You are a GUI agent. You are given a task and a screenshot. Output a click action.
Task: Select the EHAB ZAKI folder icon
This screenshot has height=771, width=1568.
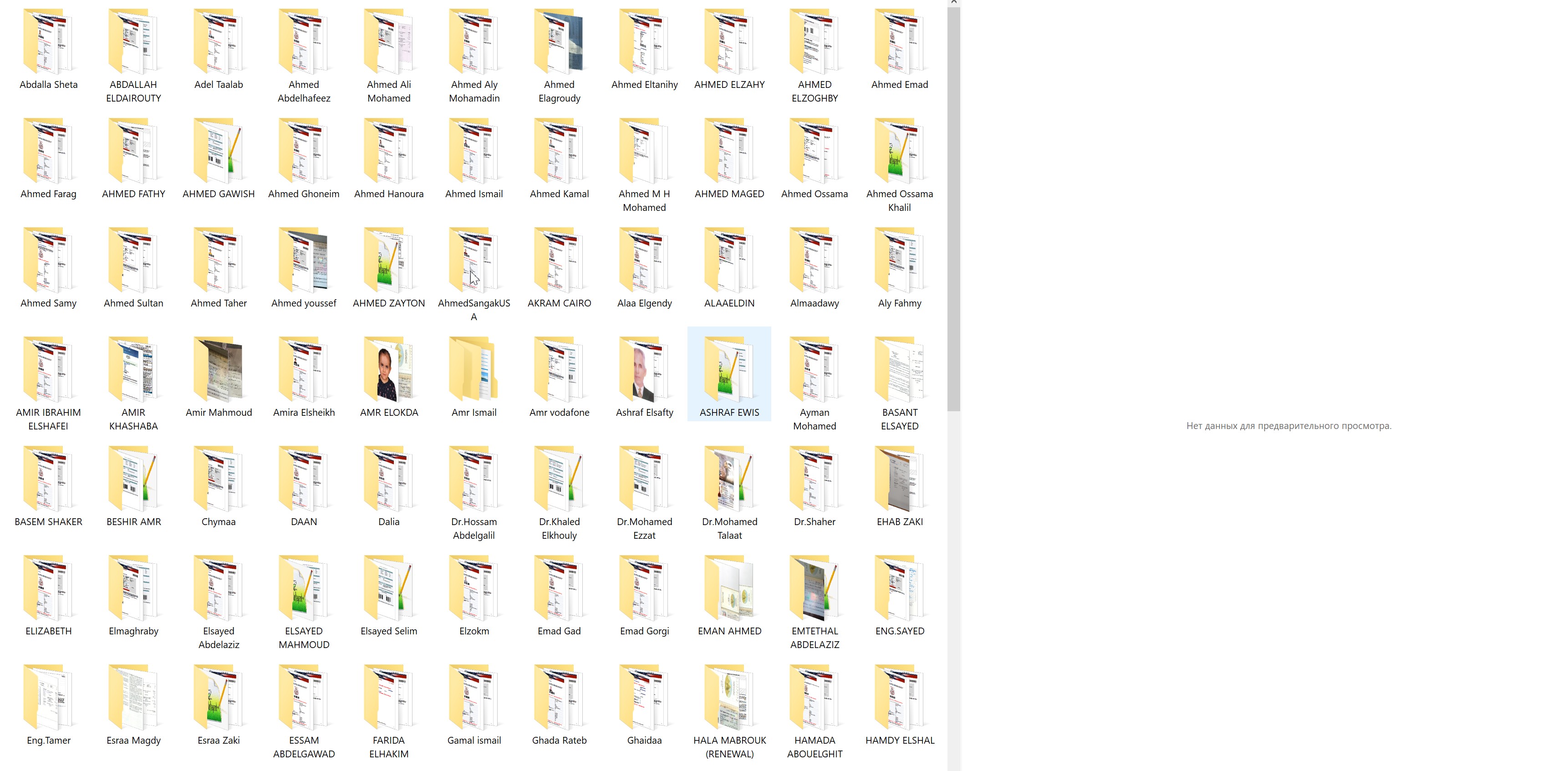pyautogui.click(x=899, y=480)
